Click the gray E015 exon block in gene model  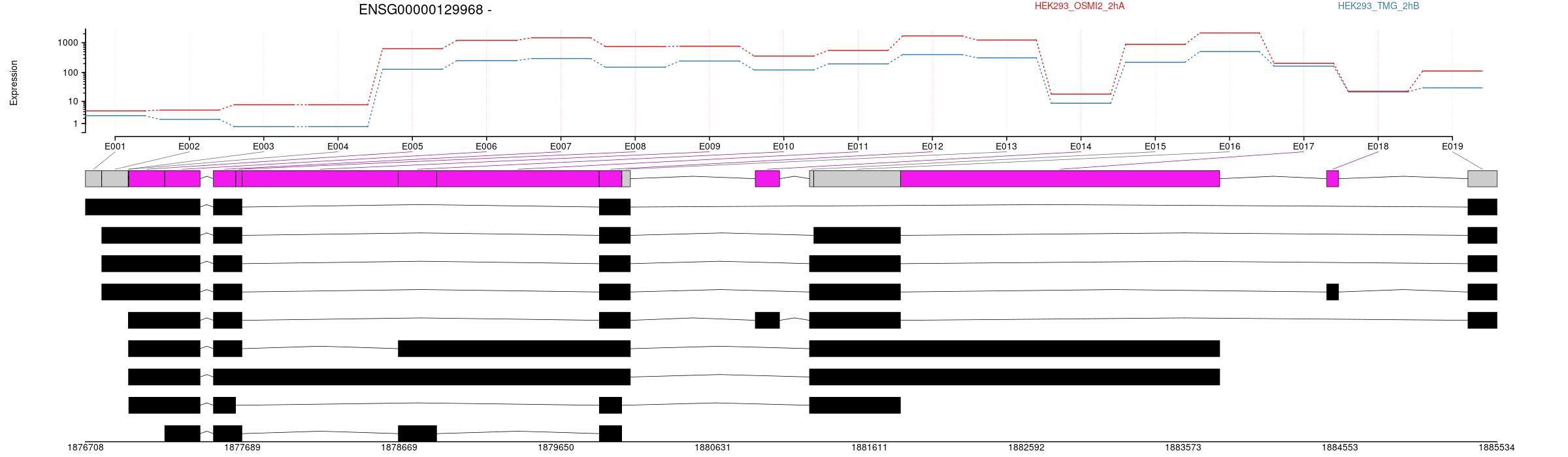(x=857, y=178)
